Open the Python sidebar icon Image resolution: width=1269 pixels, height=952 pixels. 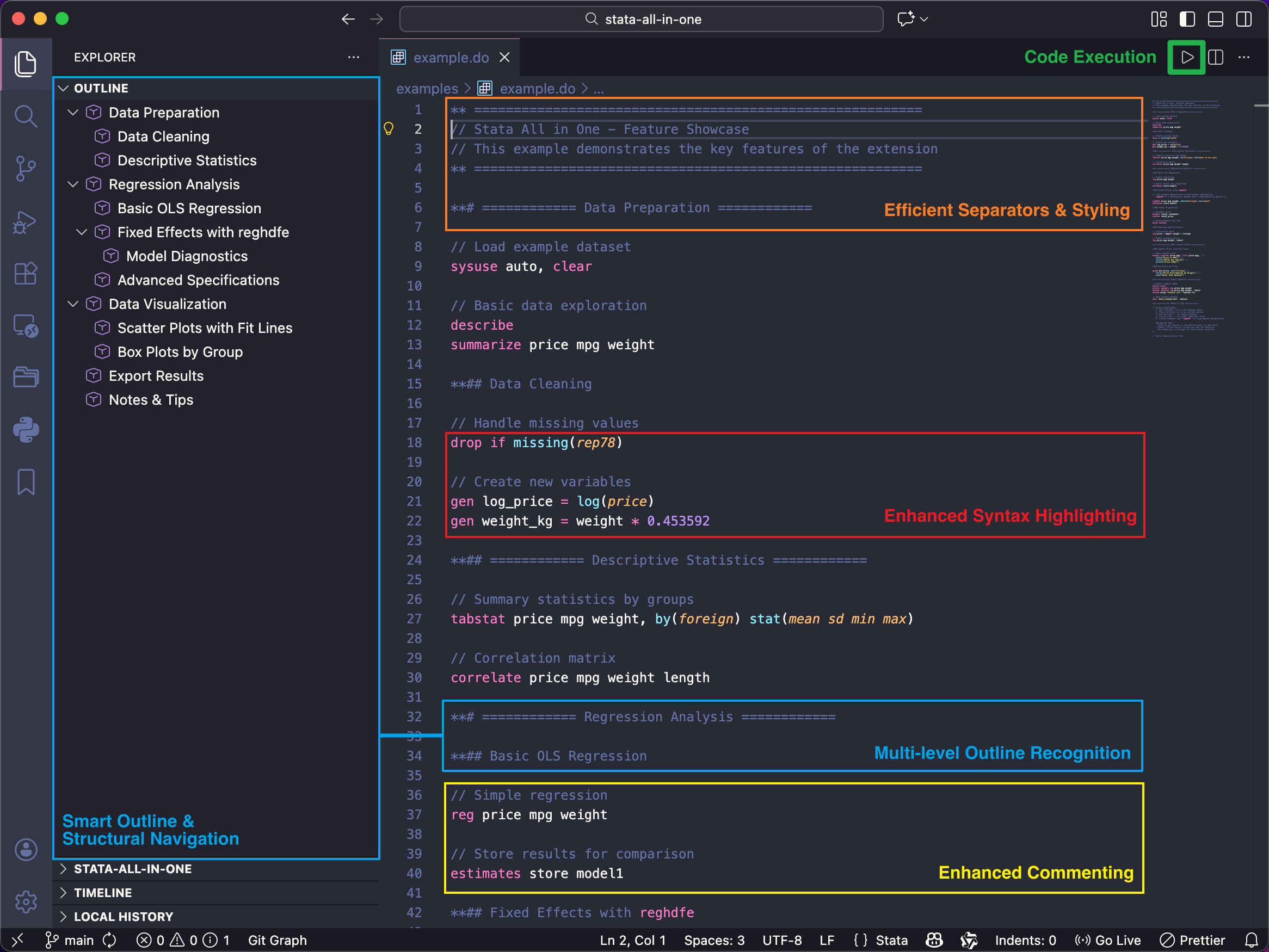[26, 430]
